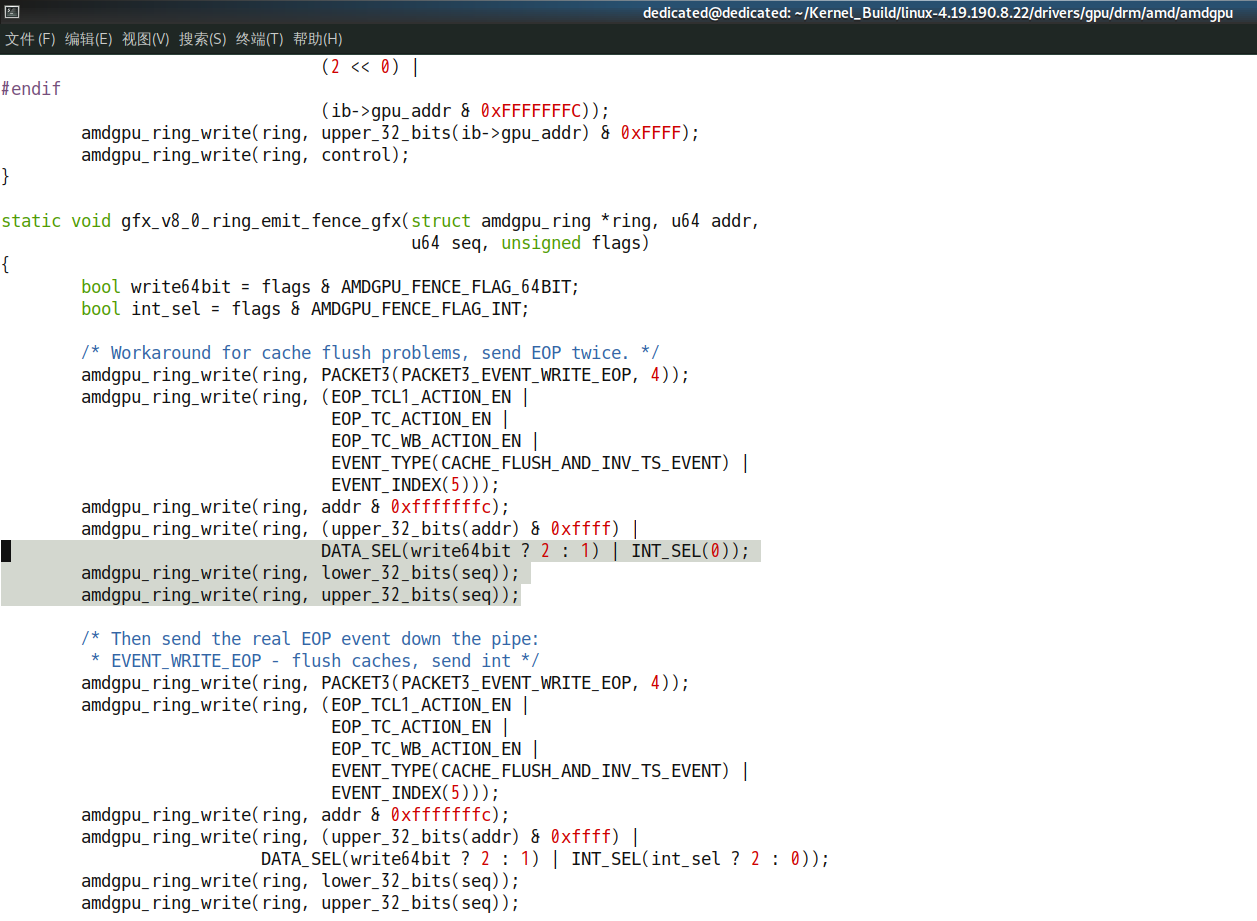The width and height of the screenshot is (1257, 921).
Task: Open the 搜索(S) menu
Action: [203, 39]
